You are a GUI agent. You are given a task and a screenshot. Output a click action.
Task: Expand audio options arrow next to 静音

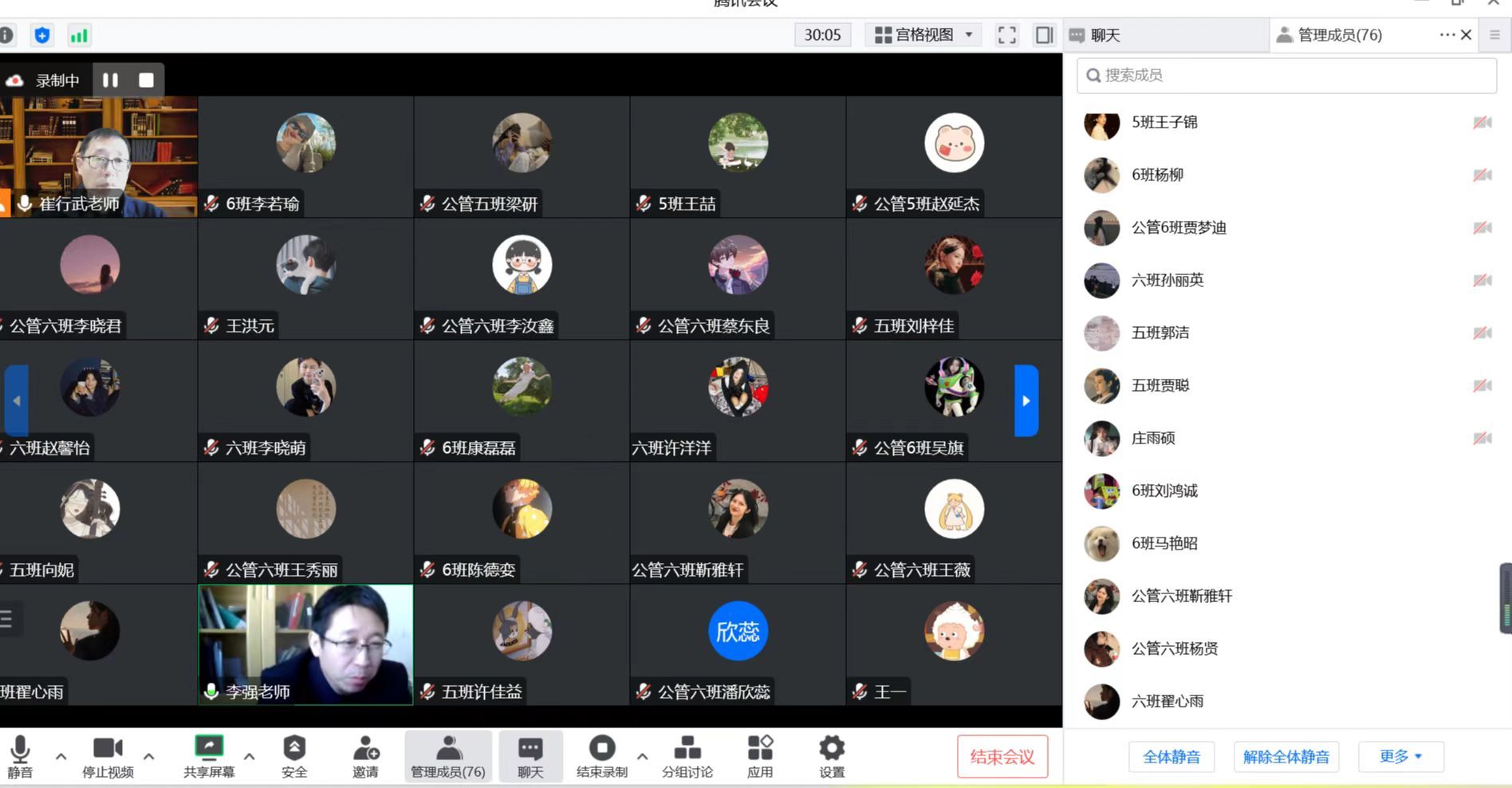[61, 756]
